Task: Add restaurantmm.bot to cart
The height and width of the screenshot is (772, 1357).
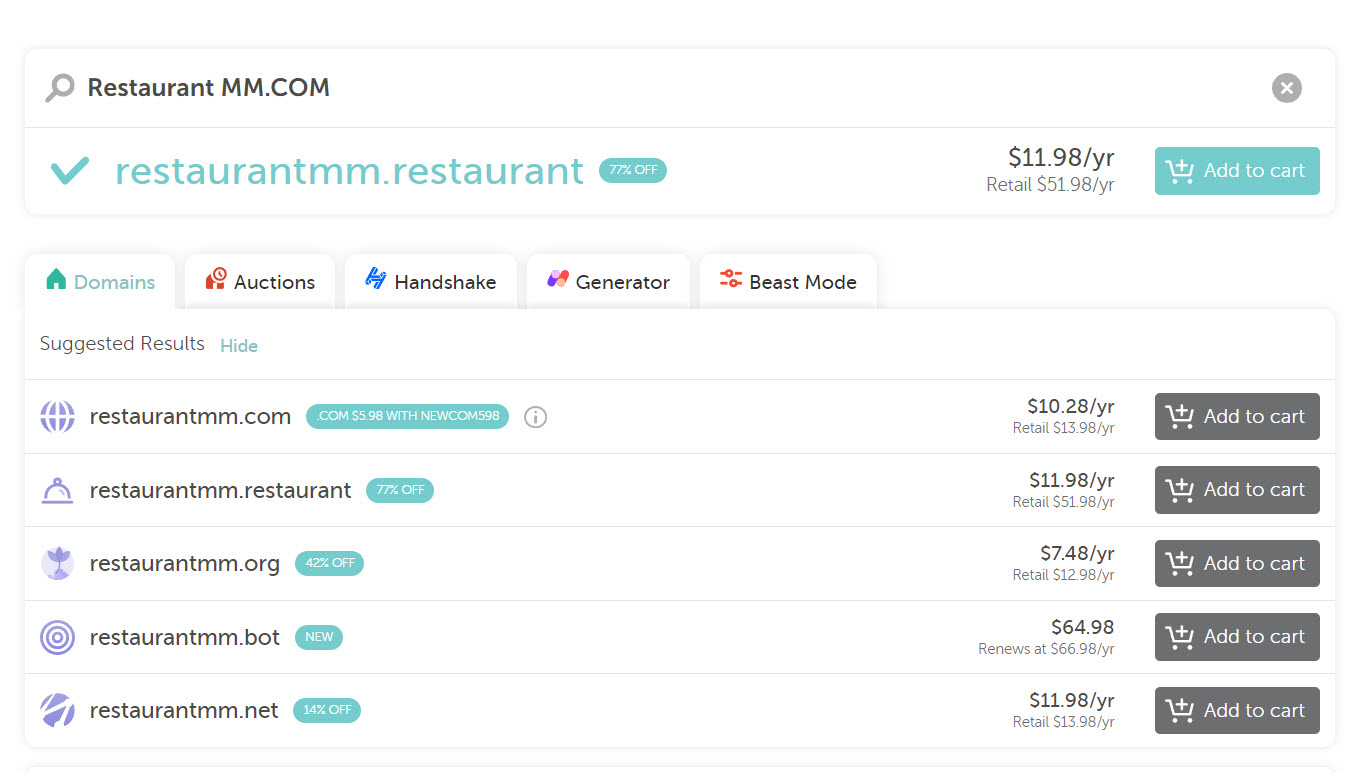Action: 1237,637
